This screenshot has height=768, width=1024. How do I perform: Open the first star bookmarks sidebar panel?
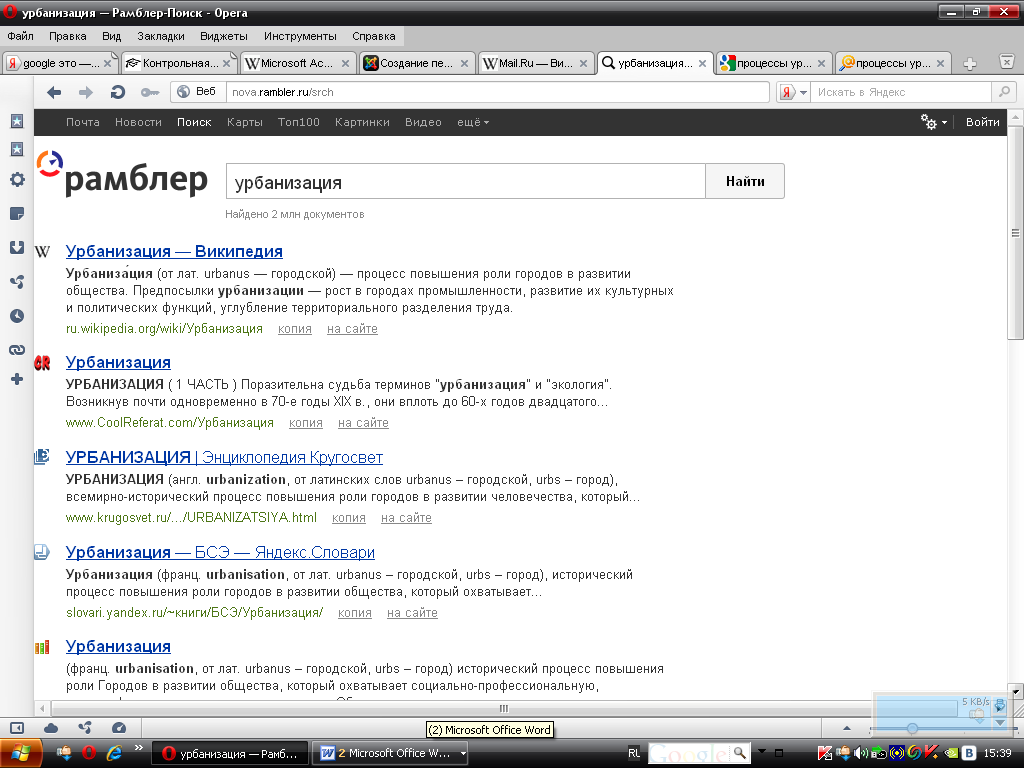[x=17, y=121]
